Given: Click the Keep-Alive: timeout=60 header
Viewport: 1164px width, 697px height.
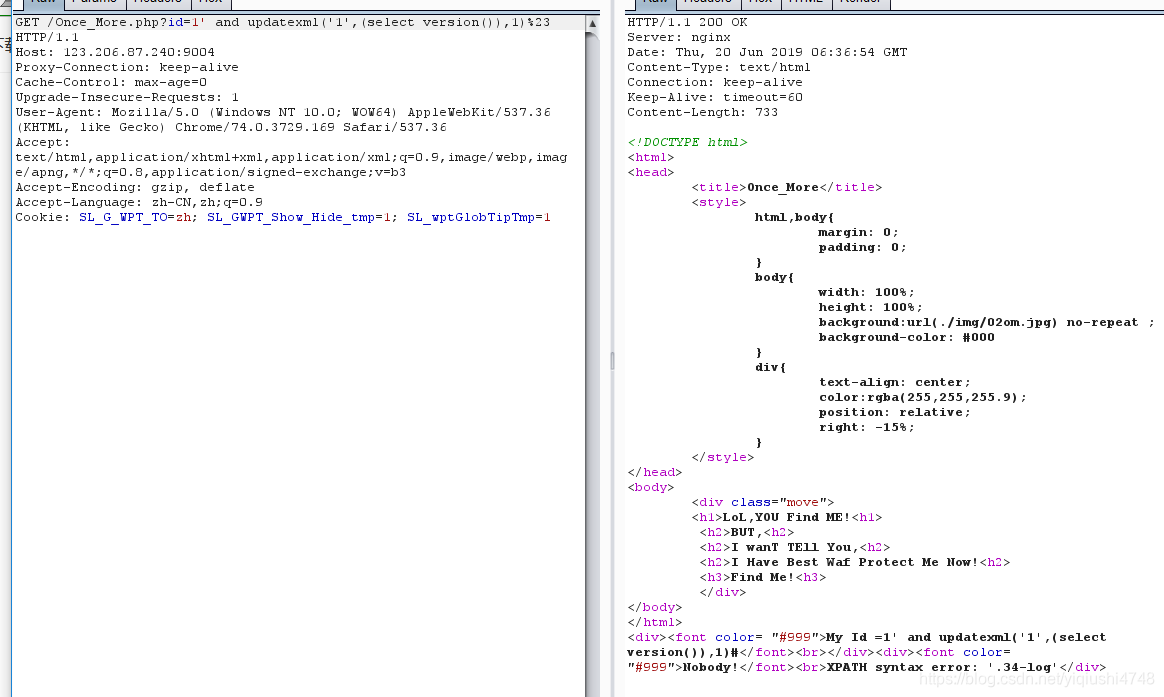Looking at the screenshot, I should coord(715,97).
